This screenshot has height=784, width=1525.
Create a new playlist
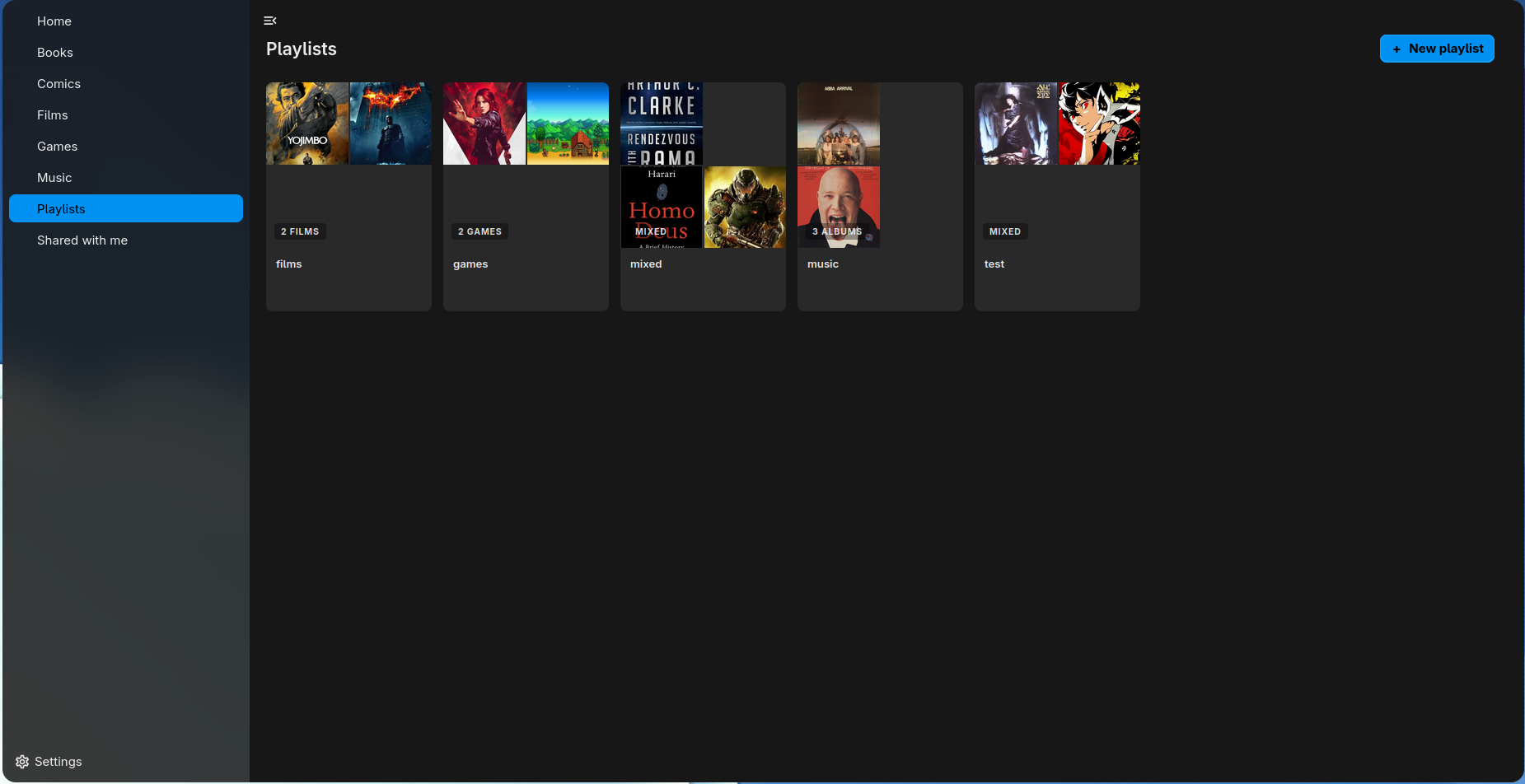click(x=1437, y=49)
